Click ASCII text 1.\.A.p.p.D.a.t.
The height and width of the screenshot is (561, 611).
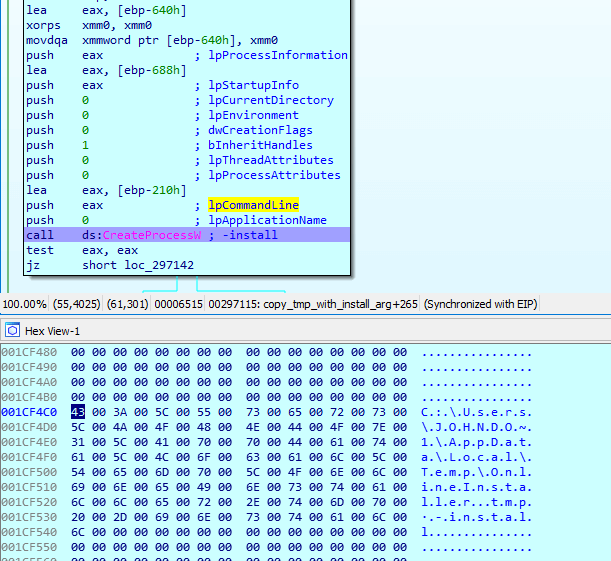[x=476, y=442]
